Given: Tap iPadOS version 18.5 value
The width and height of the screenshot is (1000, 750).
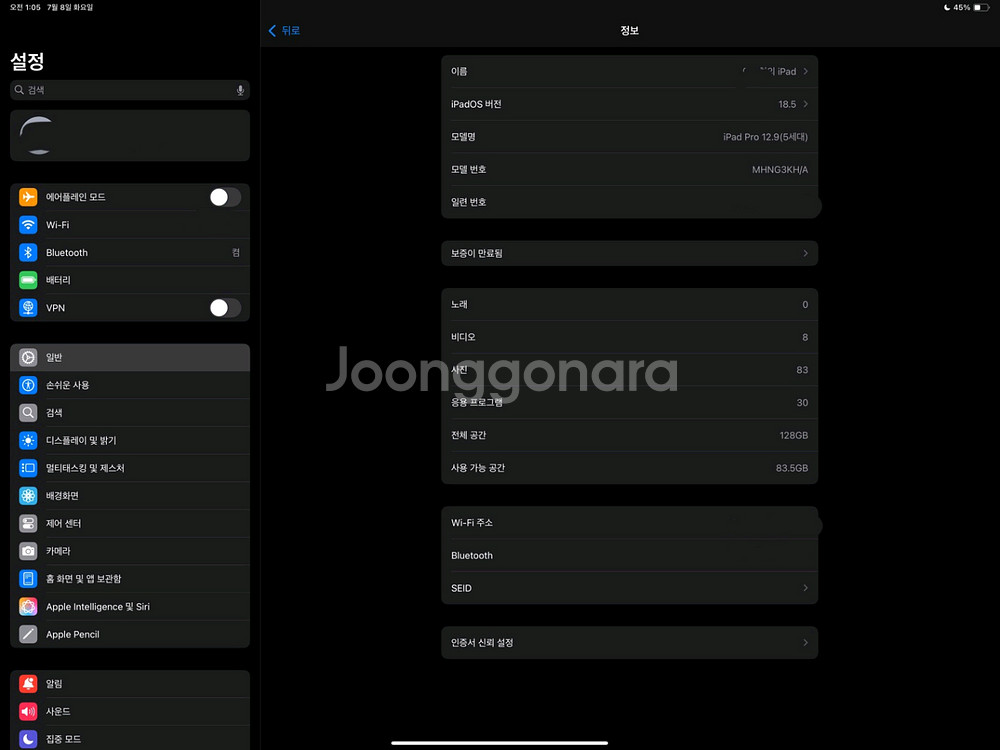Looking at the screenshot, I should click(x=787, y=104).
